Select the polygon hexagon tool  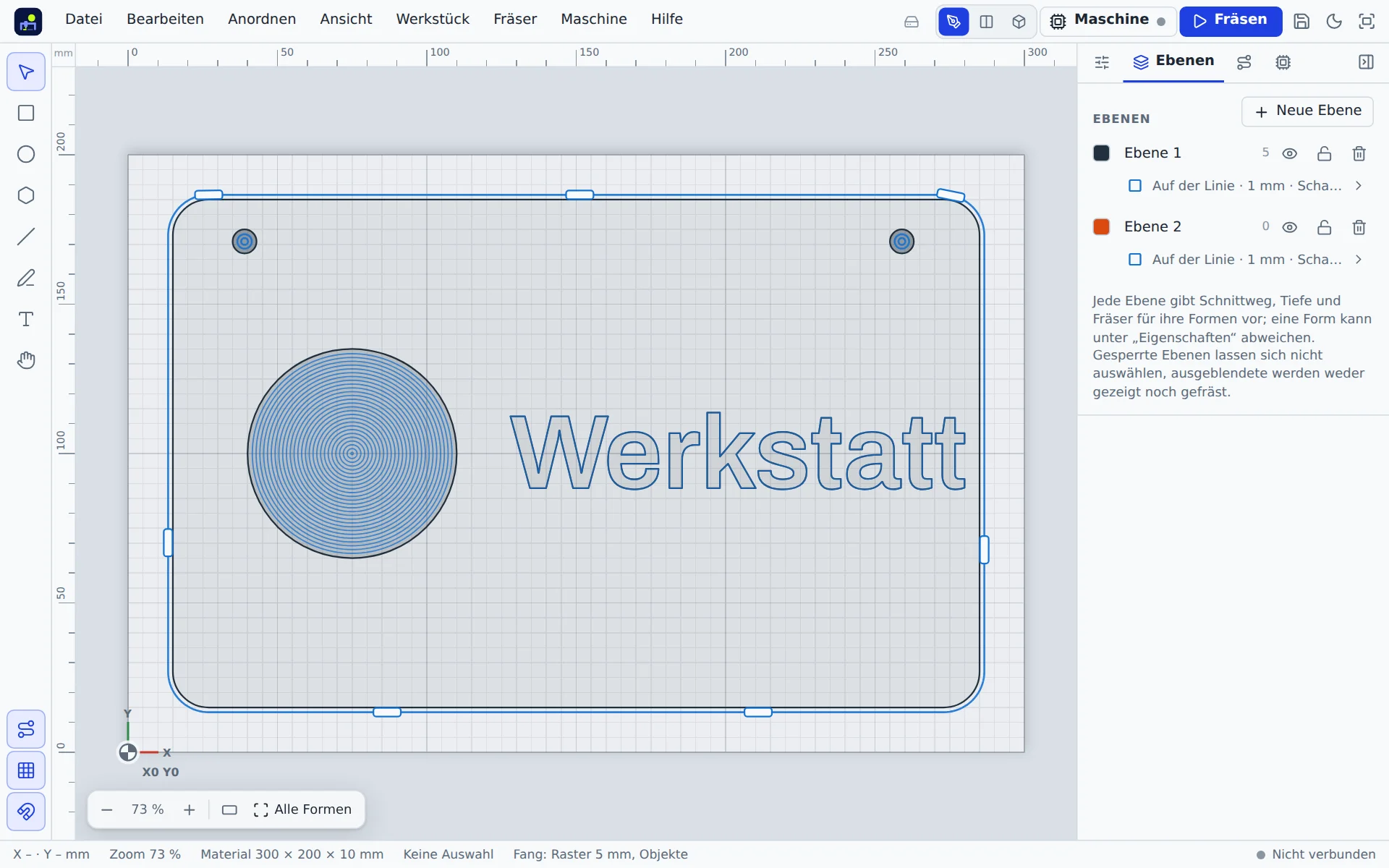26,195
